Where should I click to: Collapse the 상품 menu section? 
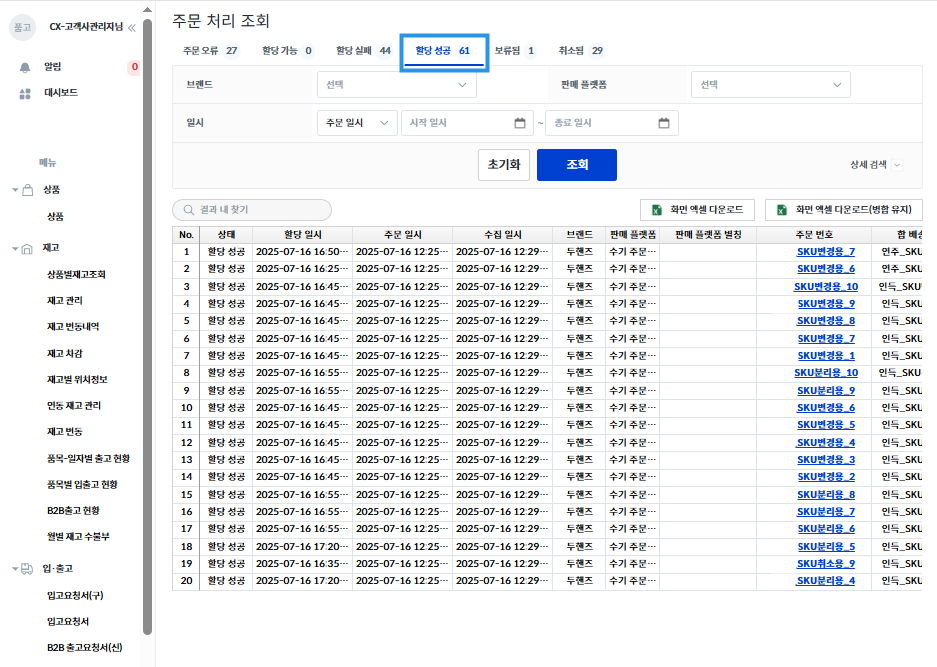pos(15,190)
